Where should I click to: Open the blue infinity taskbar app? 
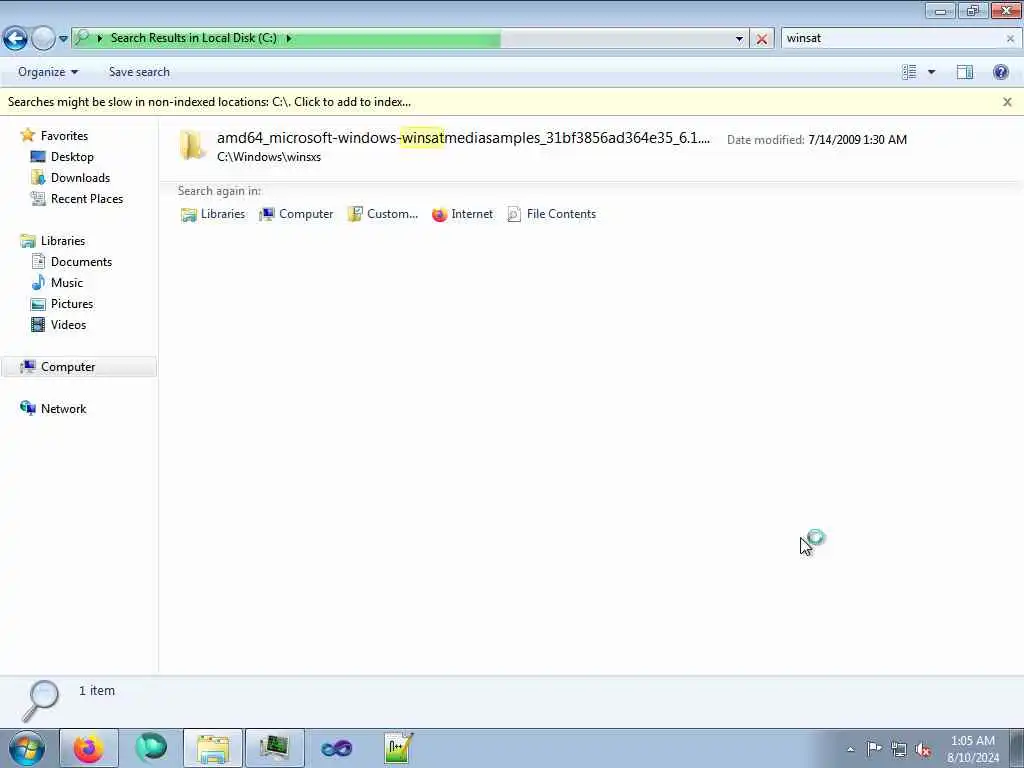click(x=337, y=748)
